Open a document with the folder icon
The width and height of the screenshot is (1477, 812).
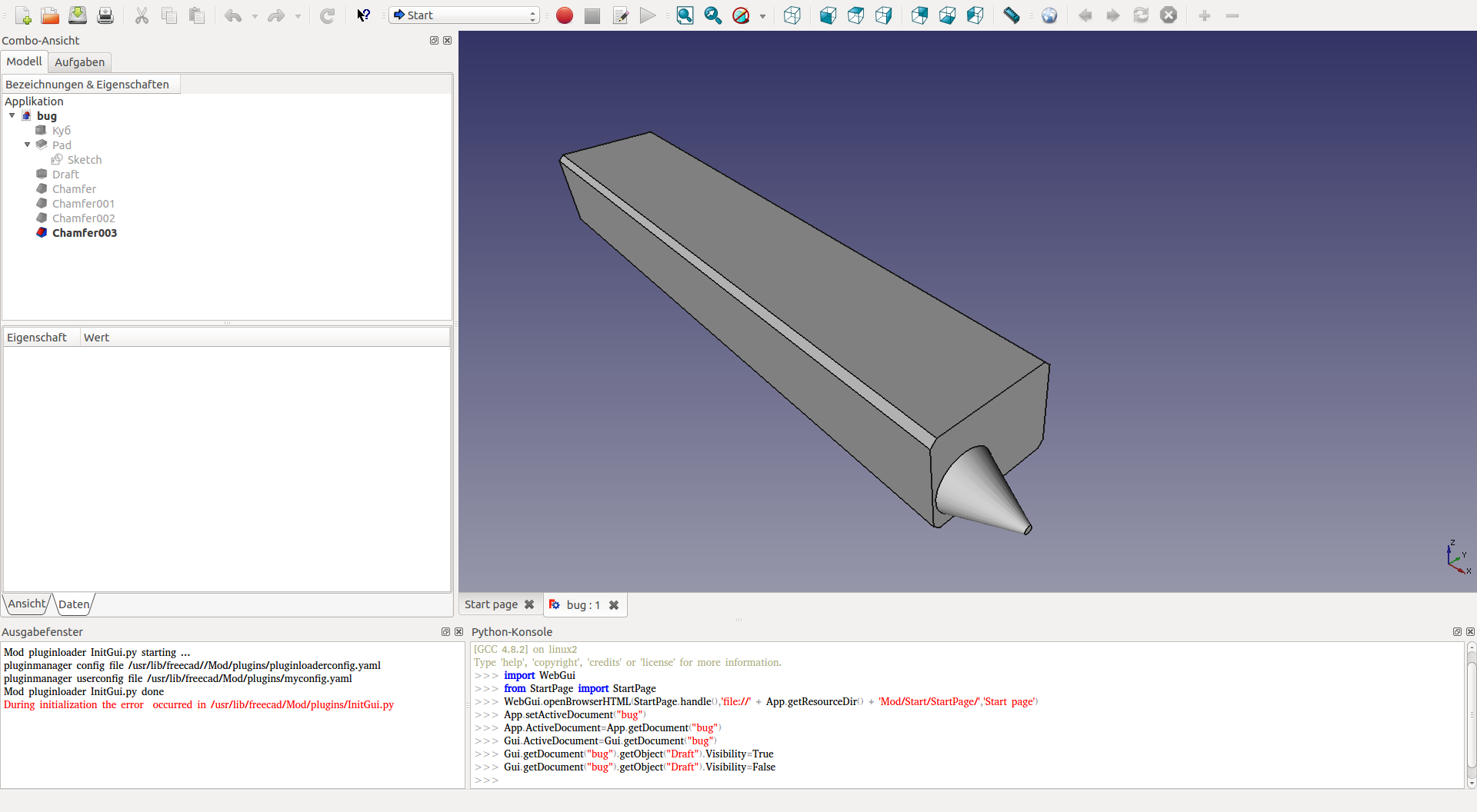click(50, 15)
